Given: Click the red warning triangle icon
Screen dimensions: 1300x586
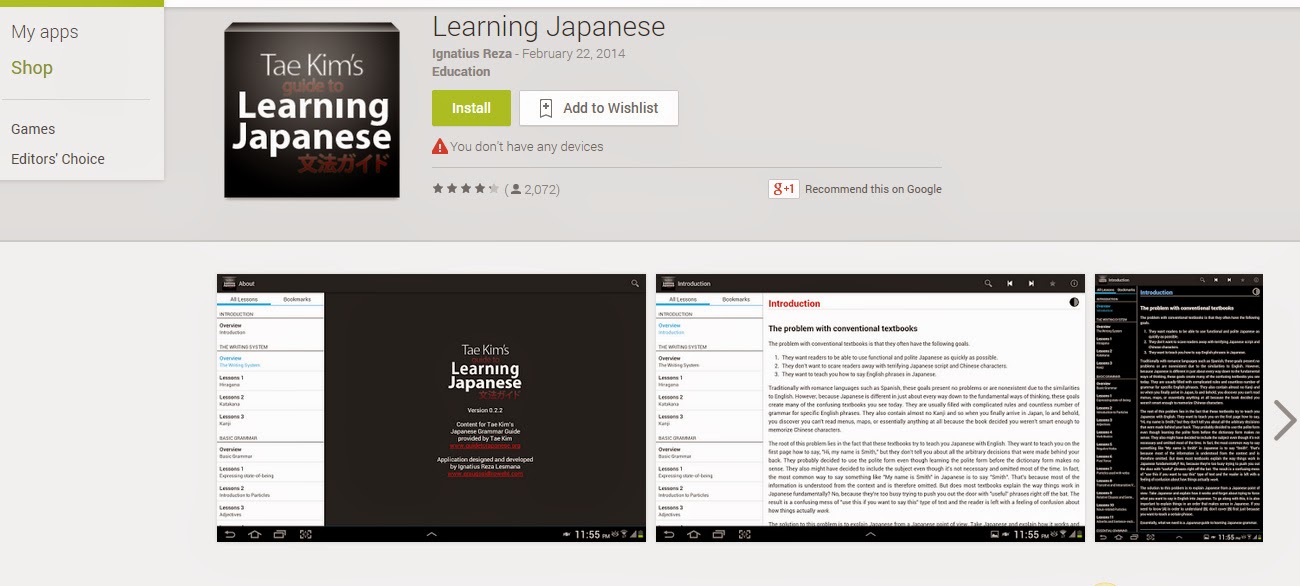Looking at the screenshot, I should click(x=440, y=147).
